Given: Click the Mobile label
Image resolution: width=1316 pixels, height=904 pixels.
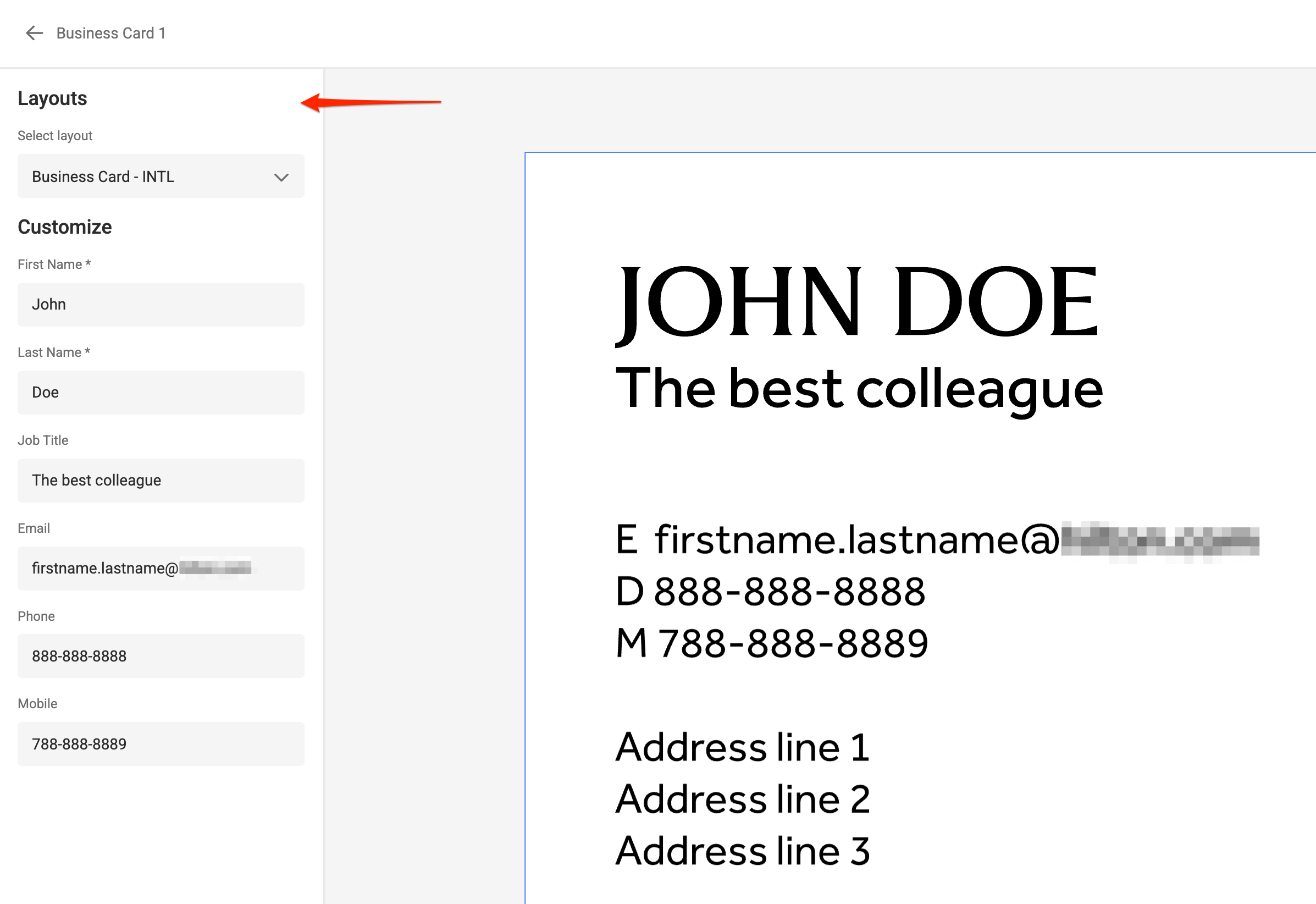Looking at the screenshot, I should 37,703.
